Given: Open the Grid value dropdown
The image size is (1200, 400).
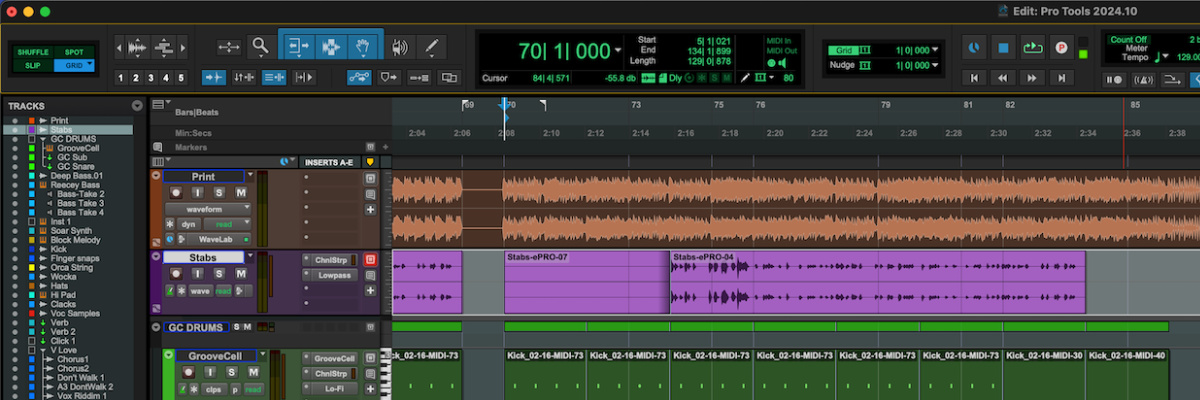Looking at the screenshot, I should pos(937,49).
